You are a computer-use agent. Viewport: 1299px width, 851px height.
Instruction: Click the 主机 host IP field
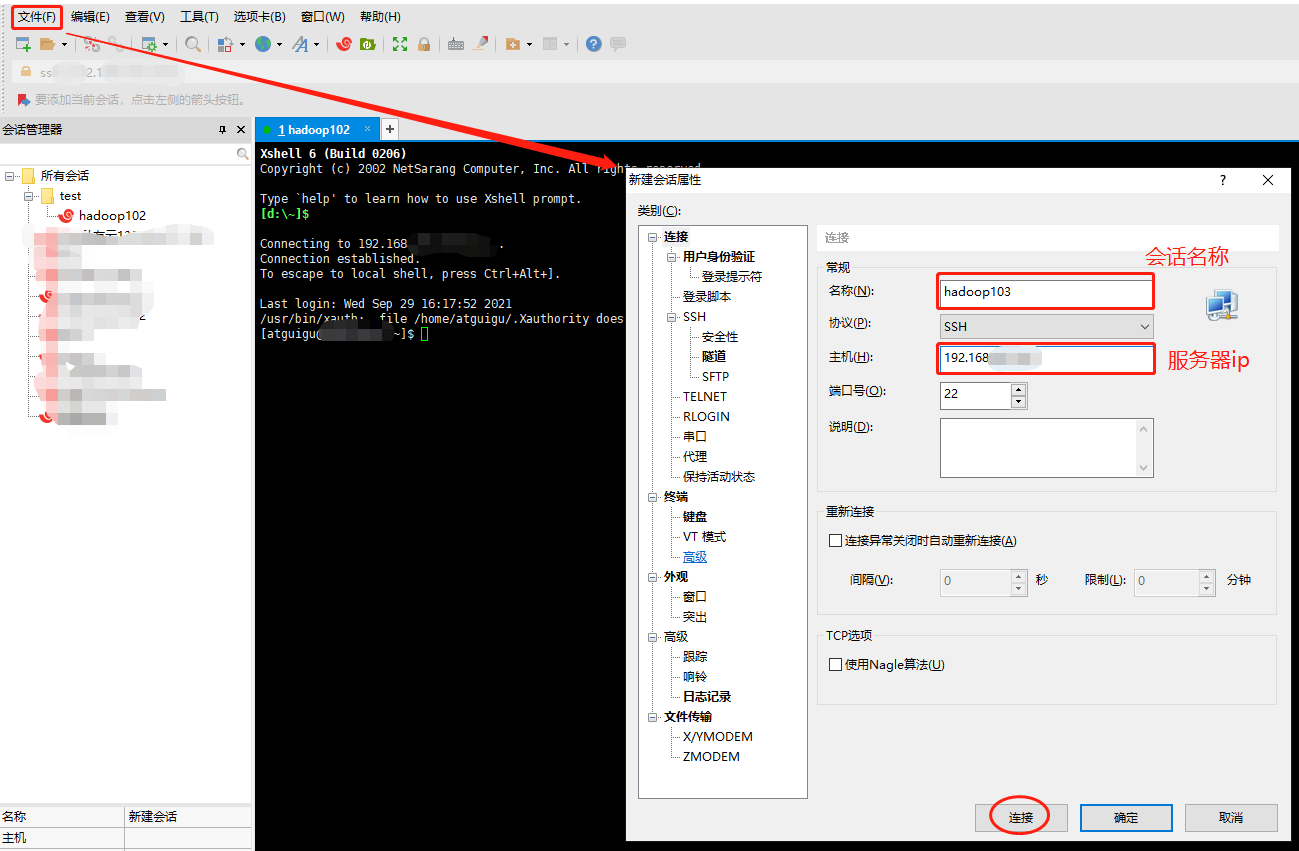[1046, 358]
